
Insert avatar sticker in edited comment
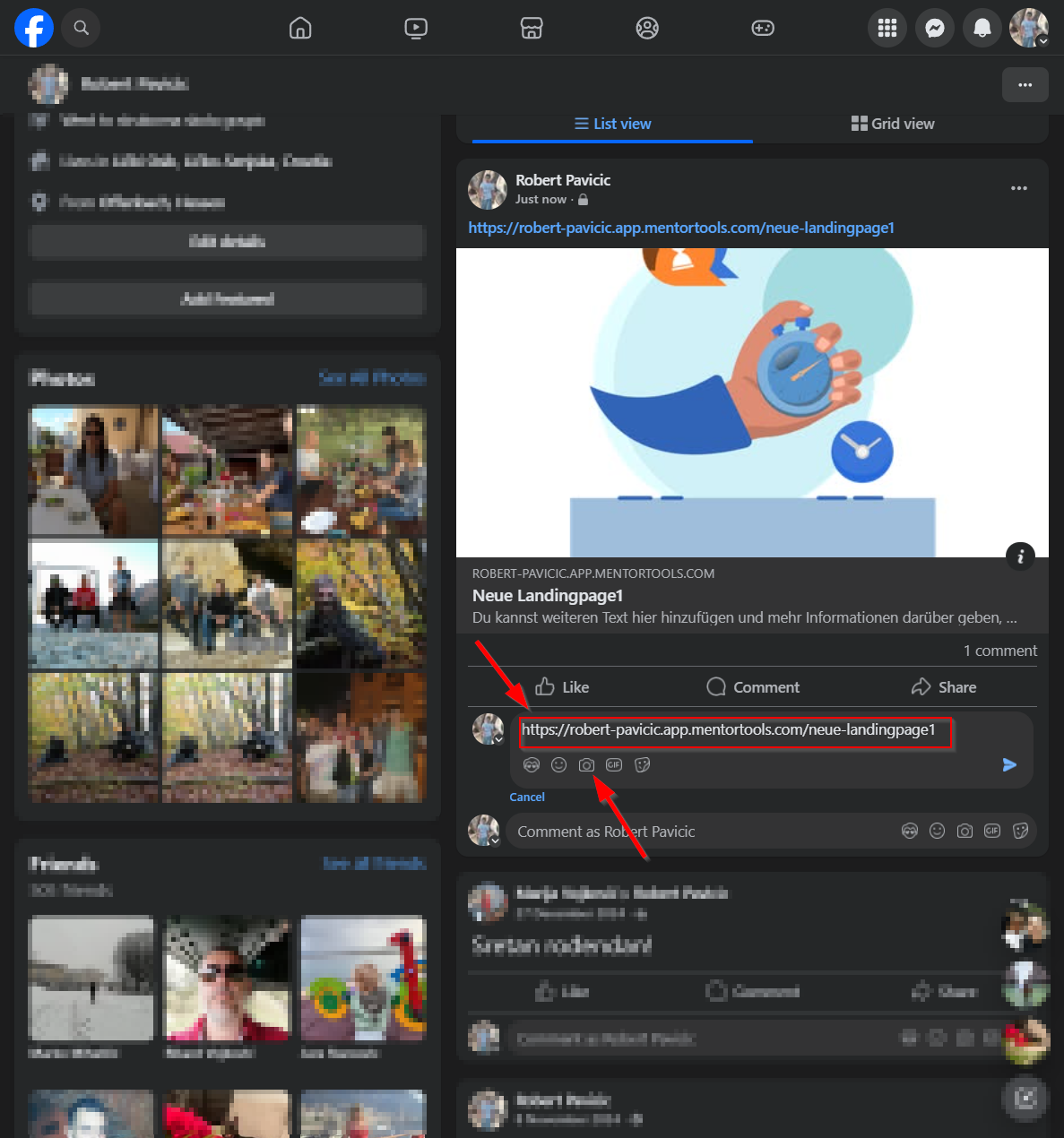click(x=532, y=765)
